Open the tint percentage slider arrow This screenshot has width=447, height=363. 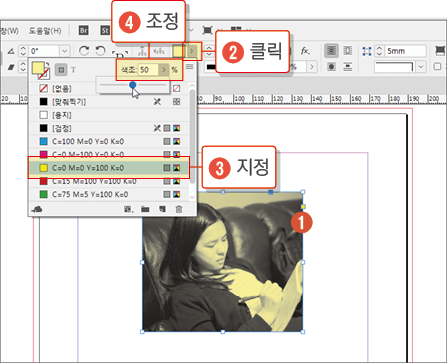(x=163, y=70)
